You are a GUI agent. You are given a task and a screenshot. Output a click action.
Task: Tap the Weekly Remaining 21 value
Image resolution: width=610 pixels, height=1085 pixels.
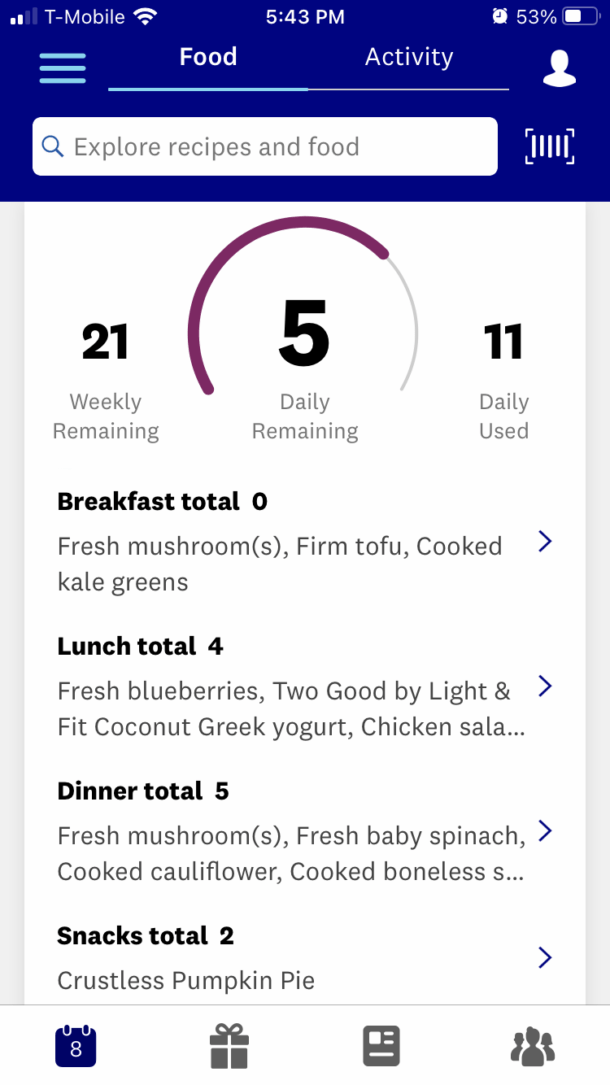coord(105,343)
